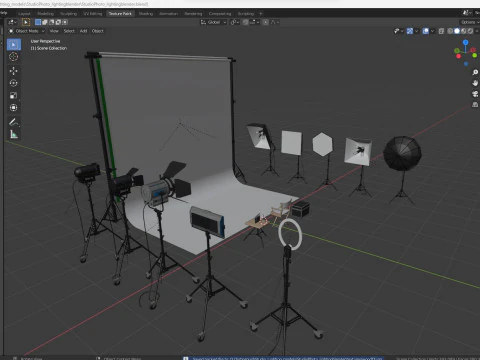Toggle snapping magnet button
The width and height of the screenshot is (480, 360).
pos(246,22)
